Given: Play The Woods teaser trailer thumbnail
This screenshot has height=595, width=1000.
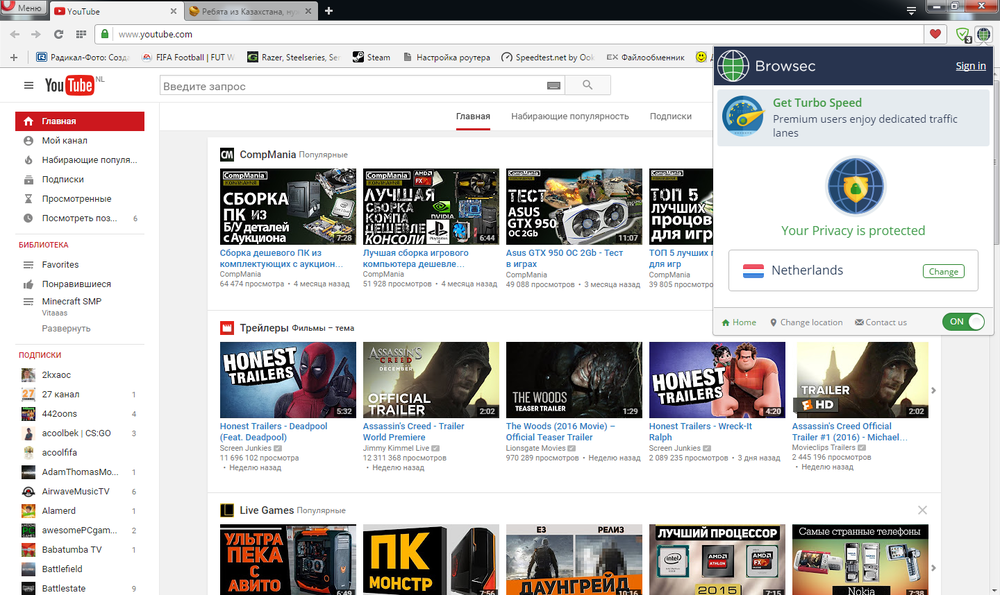Looking at the screenshot, I should [x=574, y=380].
